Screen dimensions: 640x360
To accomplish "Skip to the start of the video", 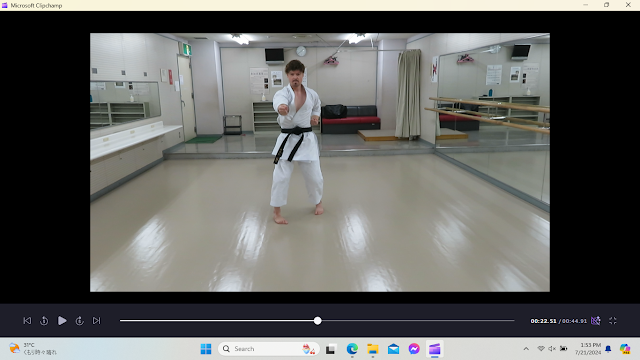I will click(27, 321).
